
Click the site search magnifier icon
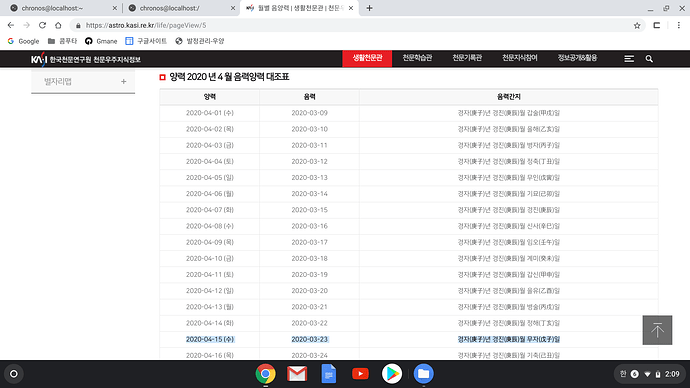pyautogui.click(x=649, y=59)
